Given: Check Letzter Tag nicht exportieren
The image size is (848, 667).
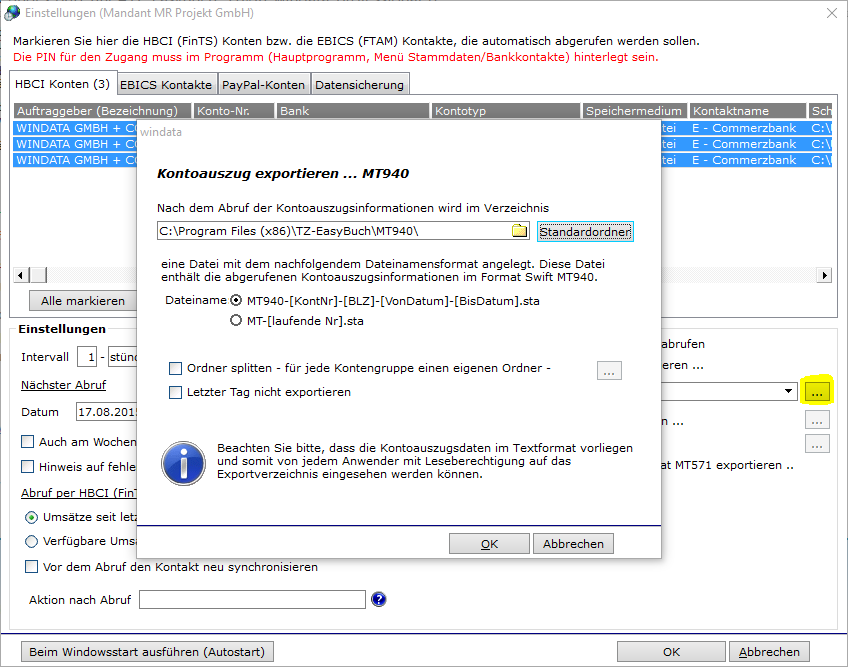Looking at the screenshot, I should pos(175,392).
